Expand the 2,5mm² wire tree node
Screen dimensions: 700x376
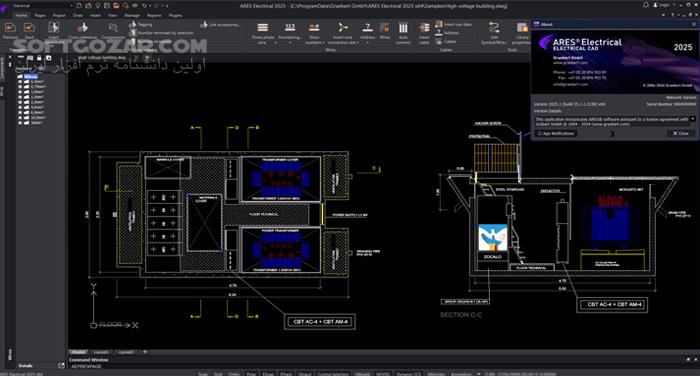(20, 102)
